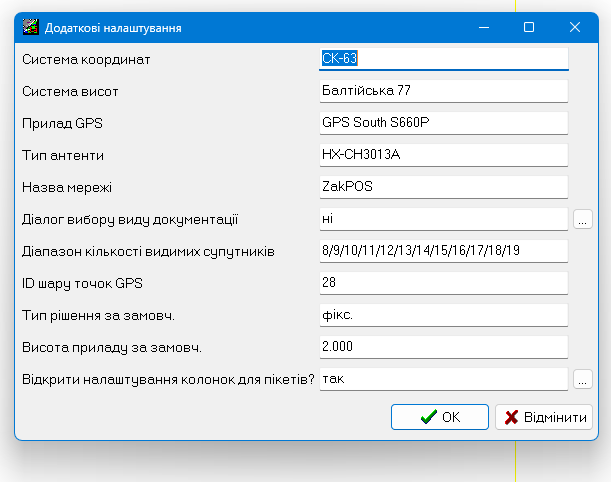
Task: Minimize the Додаткові налаштування window
Action: 484,27
